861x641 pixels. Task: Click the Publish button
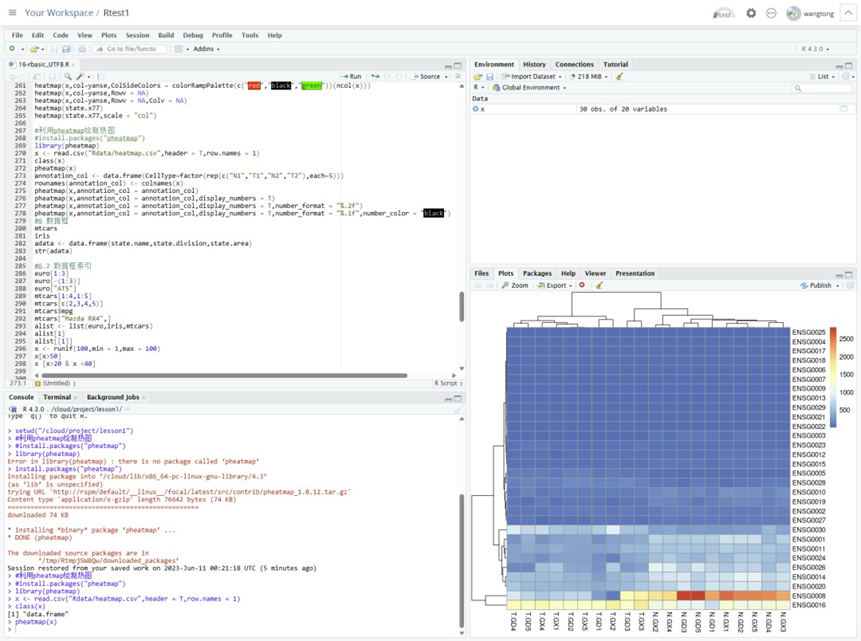pos(817,286)
